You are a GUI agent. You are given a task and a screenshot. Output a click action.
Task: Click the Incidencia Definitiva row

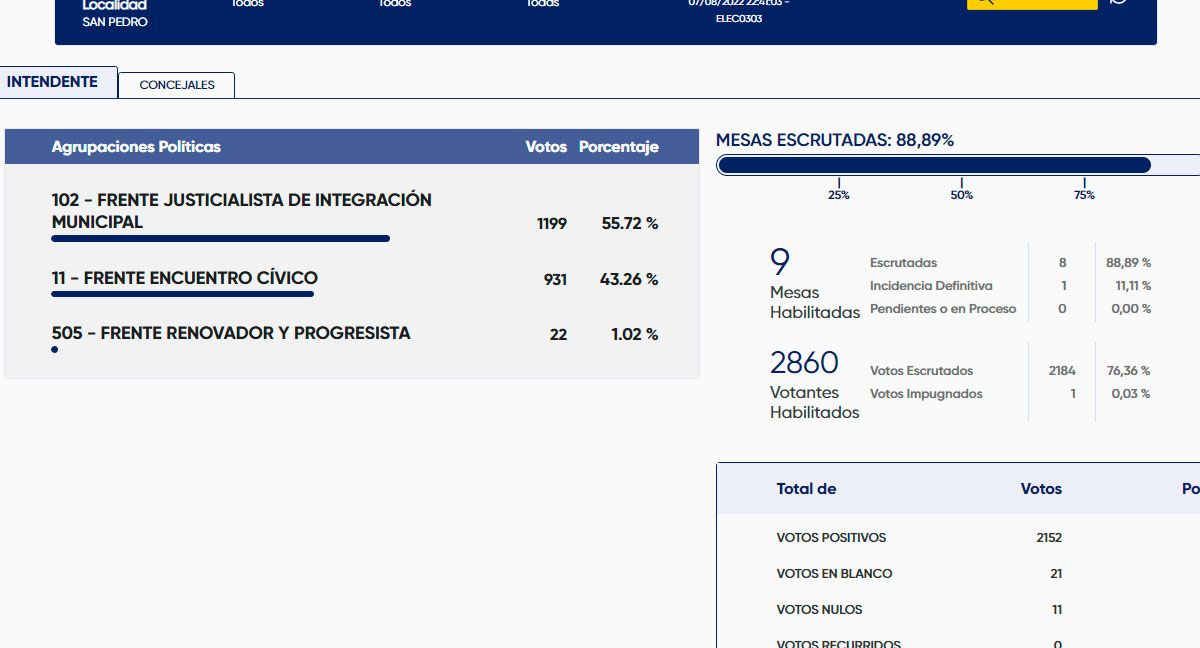tap(930, 286)
